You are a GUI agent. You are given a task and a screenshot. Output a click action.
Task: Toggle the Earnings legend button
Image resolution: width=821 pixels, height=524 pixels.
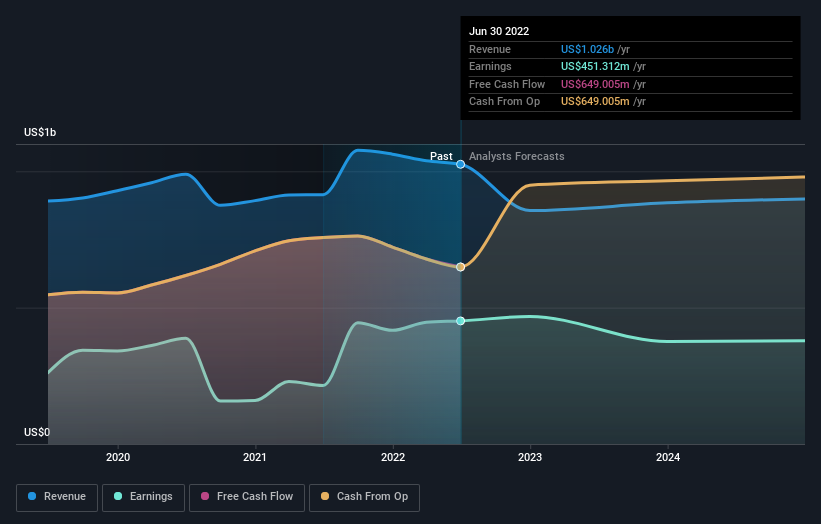tap(143, 497)
